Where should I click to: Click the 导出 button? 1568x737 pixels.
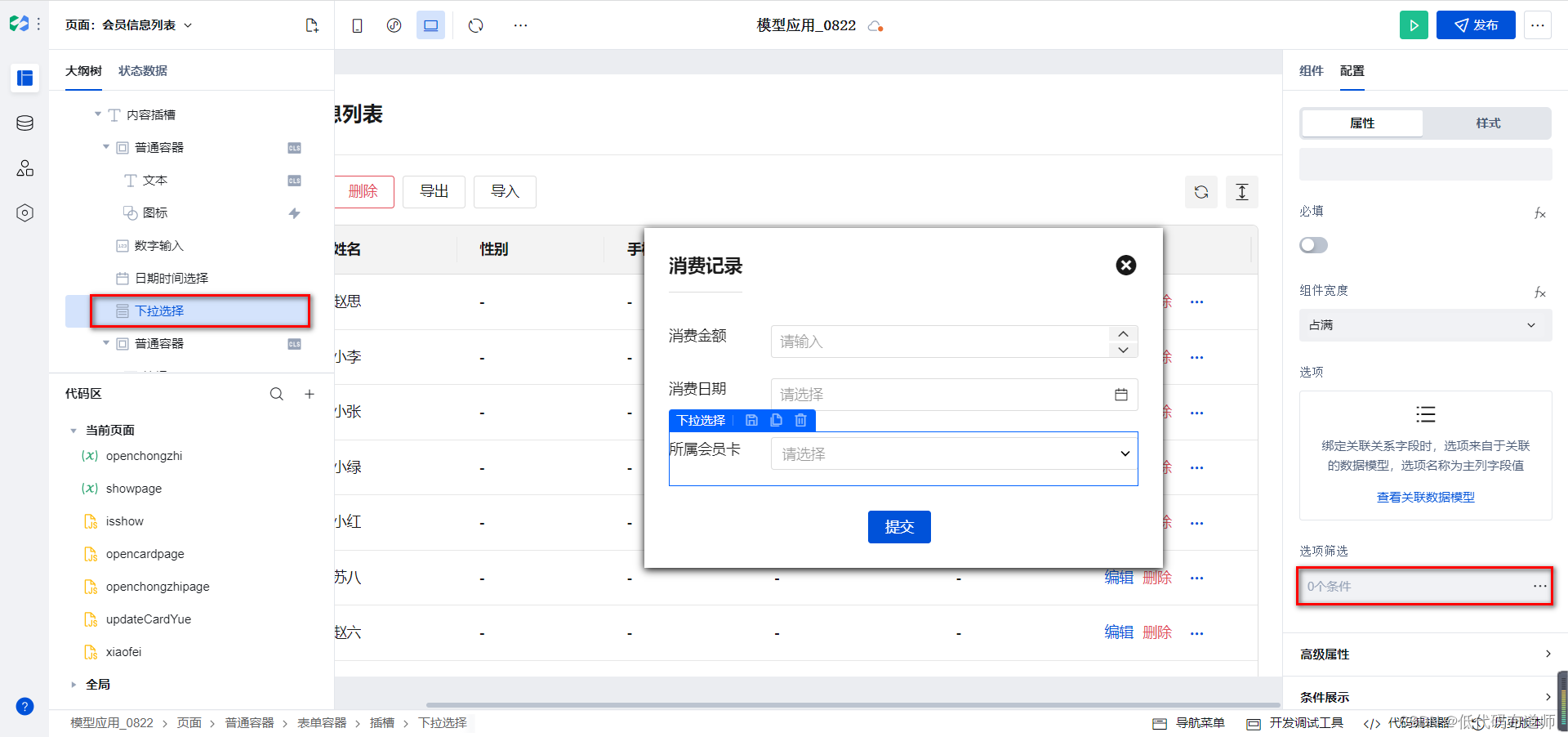point(434,192)
